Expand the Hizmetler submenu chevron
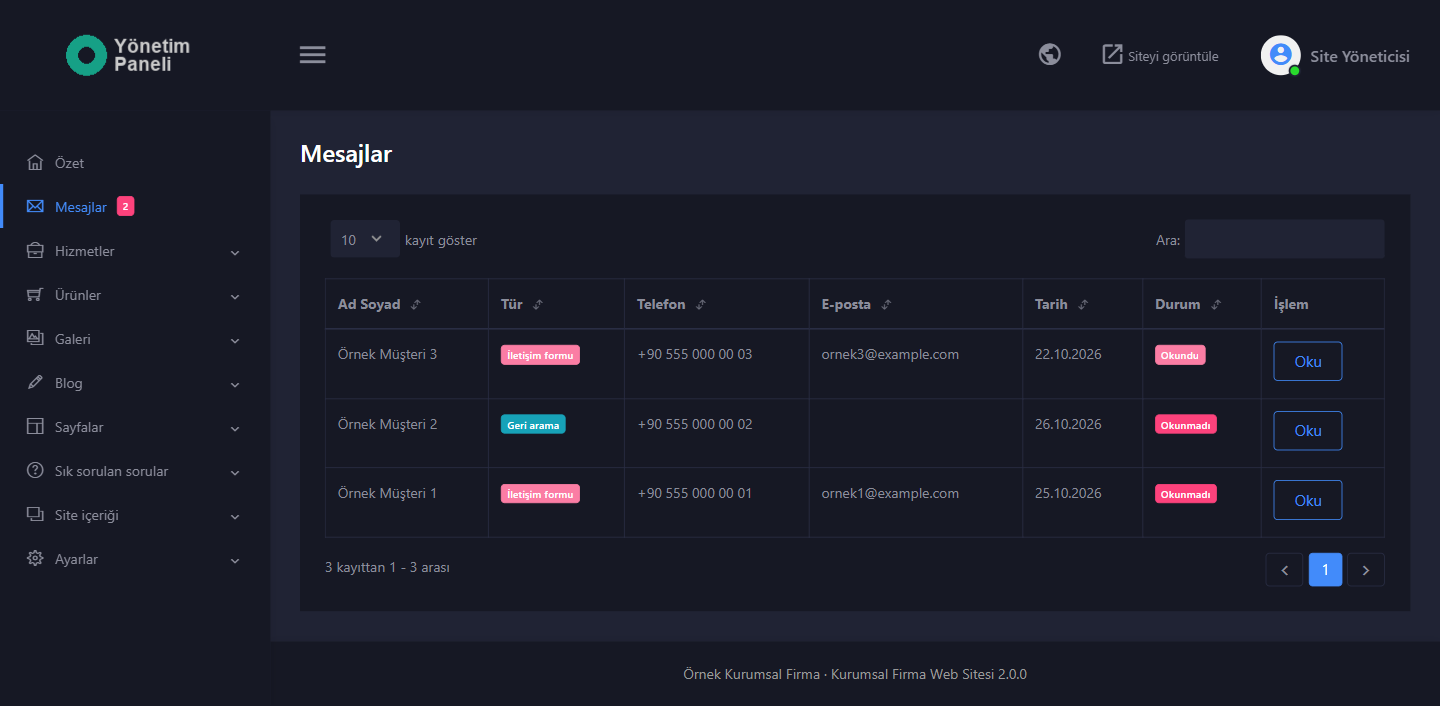Viewport: 1440px width, 706px height. [235, 252]
